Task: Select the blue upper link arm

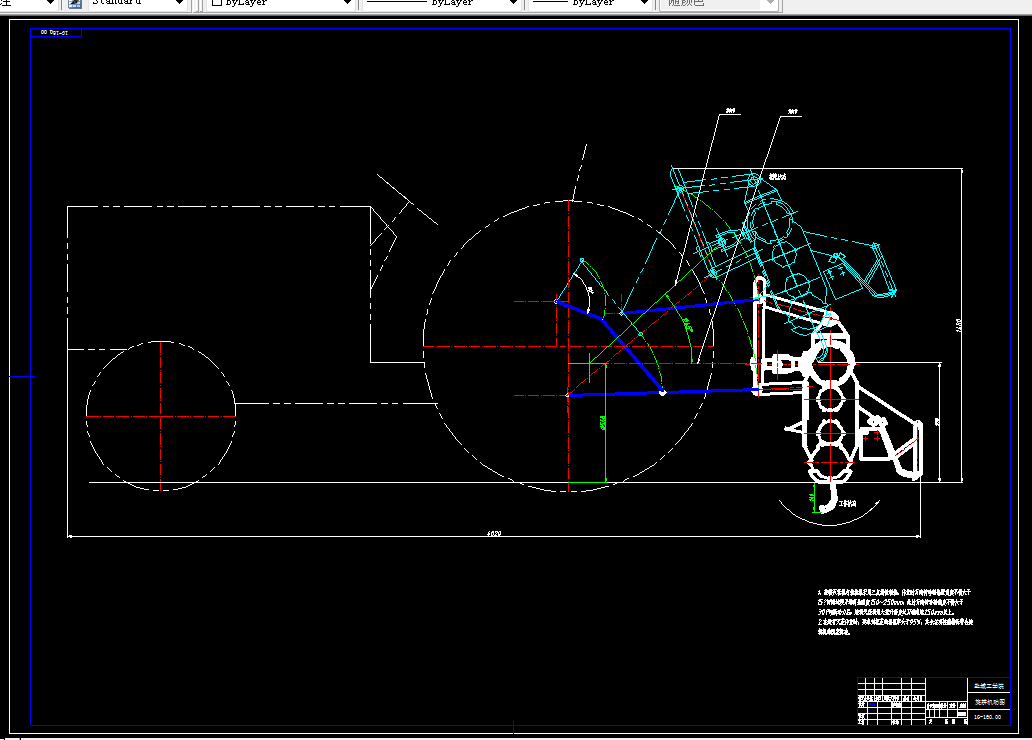Action: click(691, 306)
